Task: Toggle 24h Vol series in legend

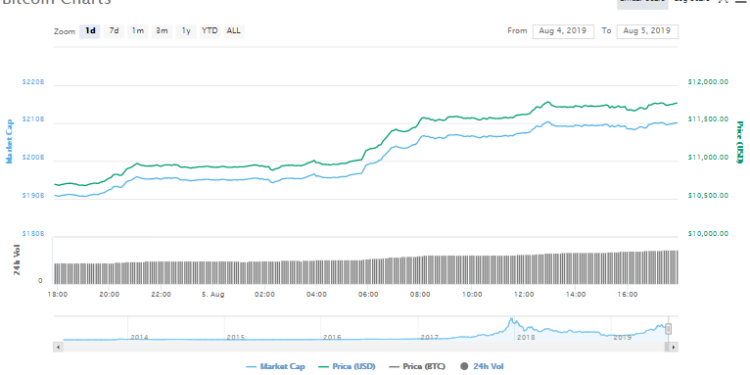Action: point(482,366)
